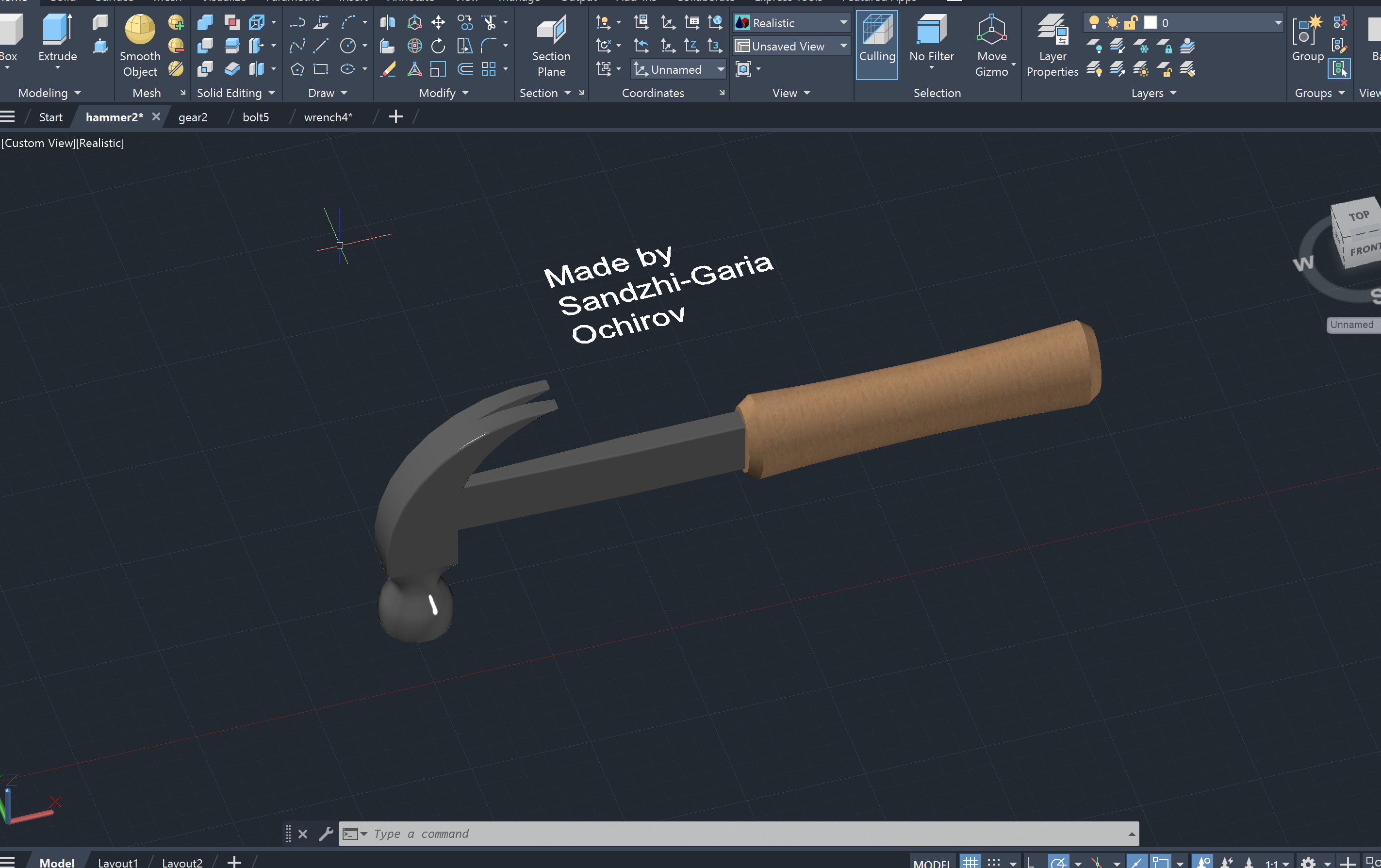Select the Trim scissors tool
Image resolution: width=1381 pixels, height=868 pixels.
click(489, 23)
